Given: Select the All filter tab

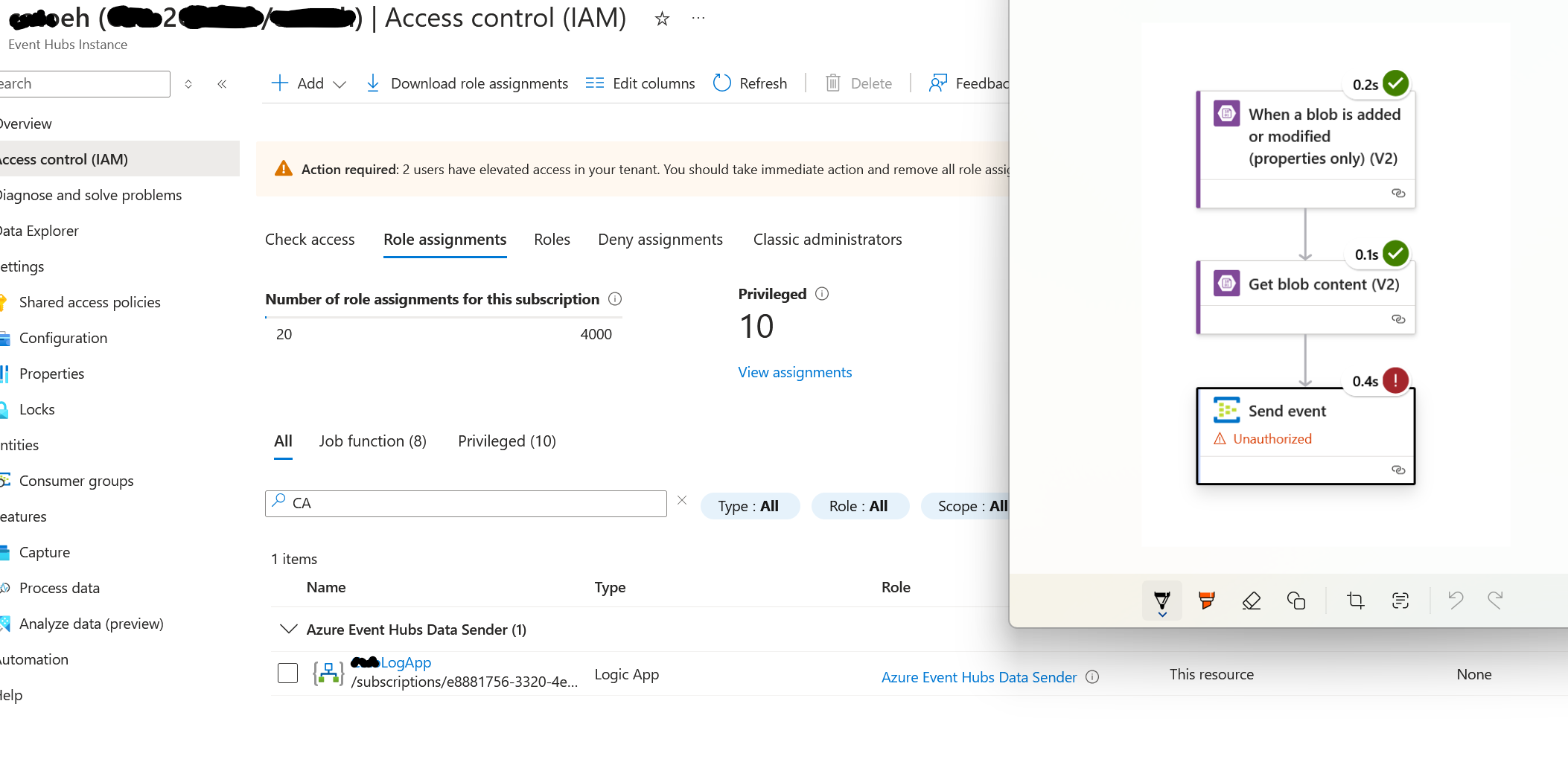Looking at the screenshot, I should pos(283,441).
